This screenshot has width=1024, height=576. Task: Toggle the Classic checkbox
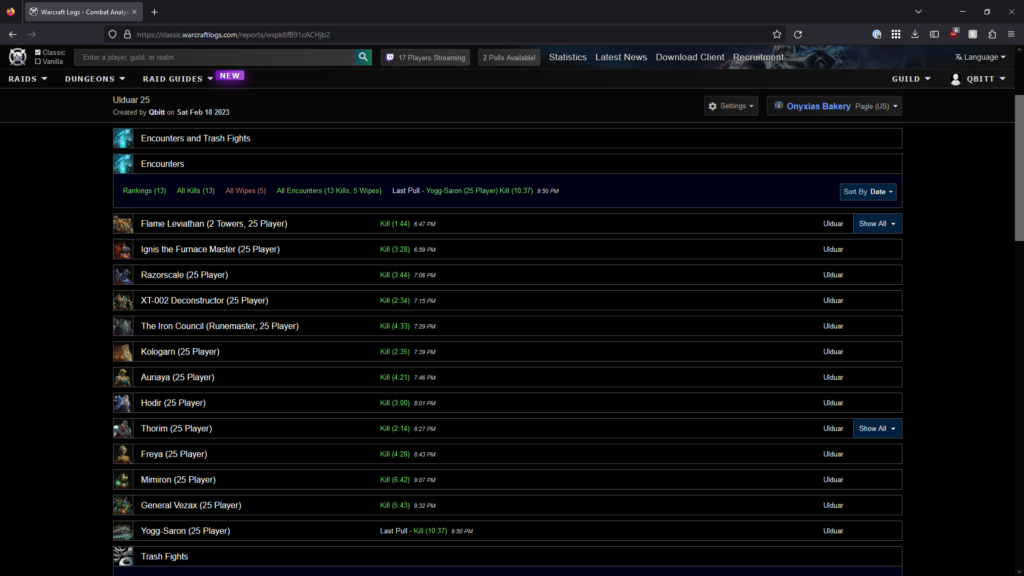38,52
